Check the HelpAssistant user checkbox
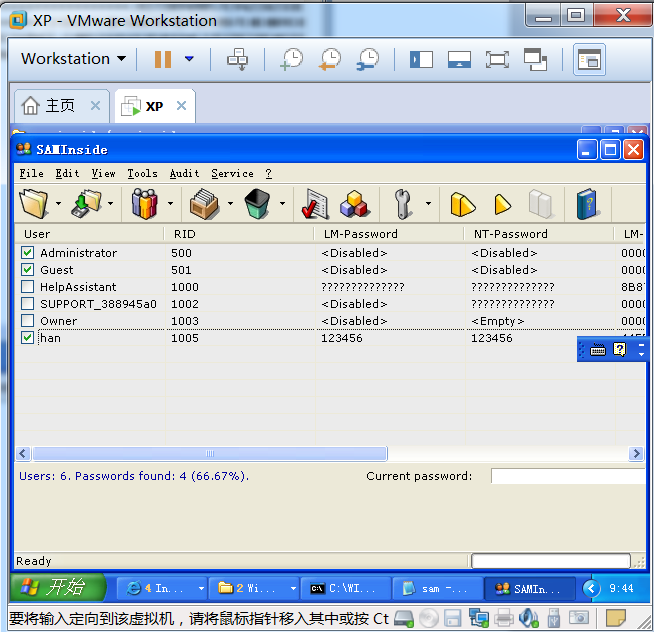This screenshot has width=654, height=632. click(28, 287)
